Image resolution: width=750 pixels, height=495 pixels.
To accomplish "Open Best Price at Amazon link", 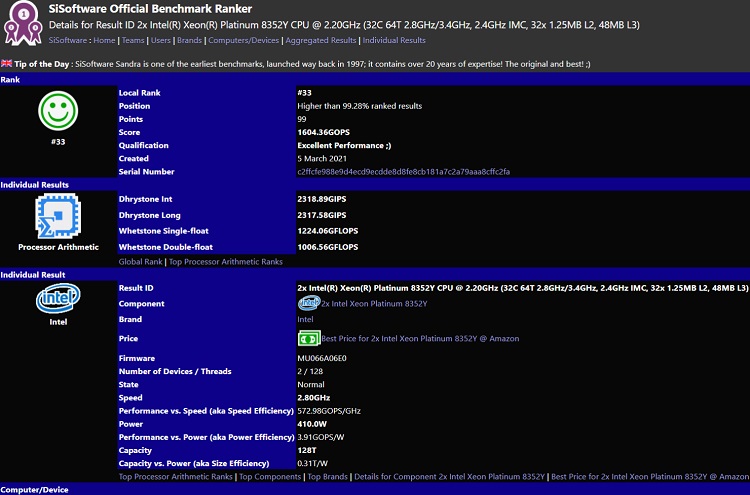I will pyautogui.click(x=420, y=339).
